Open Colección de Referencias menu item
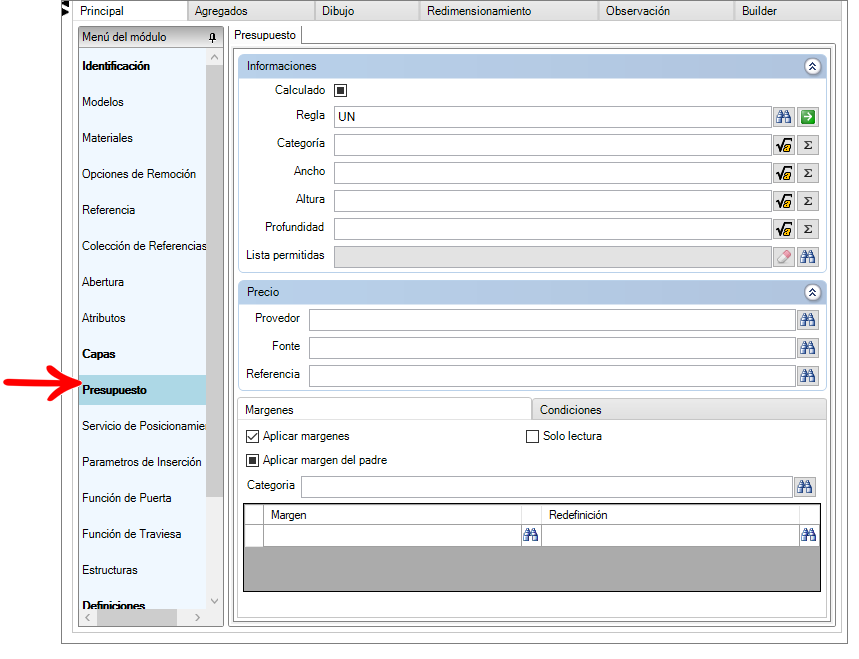This screenshot has height=659, width=859. [x=142, y=247]
